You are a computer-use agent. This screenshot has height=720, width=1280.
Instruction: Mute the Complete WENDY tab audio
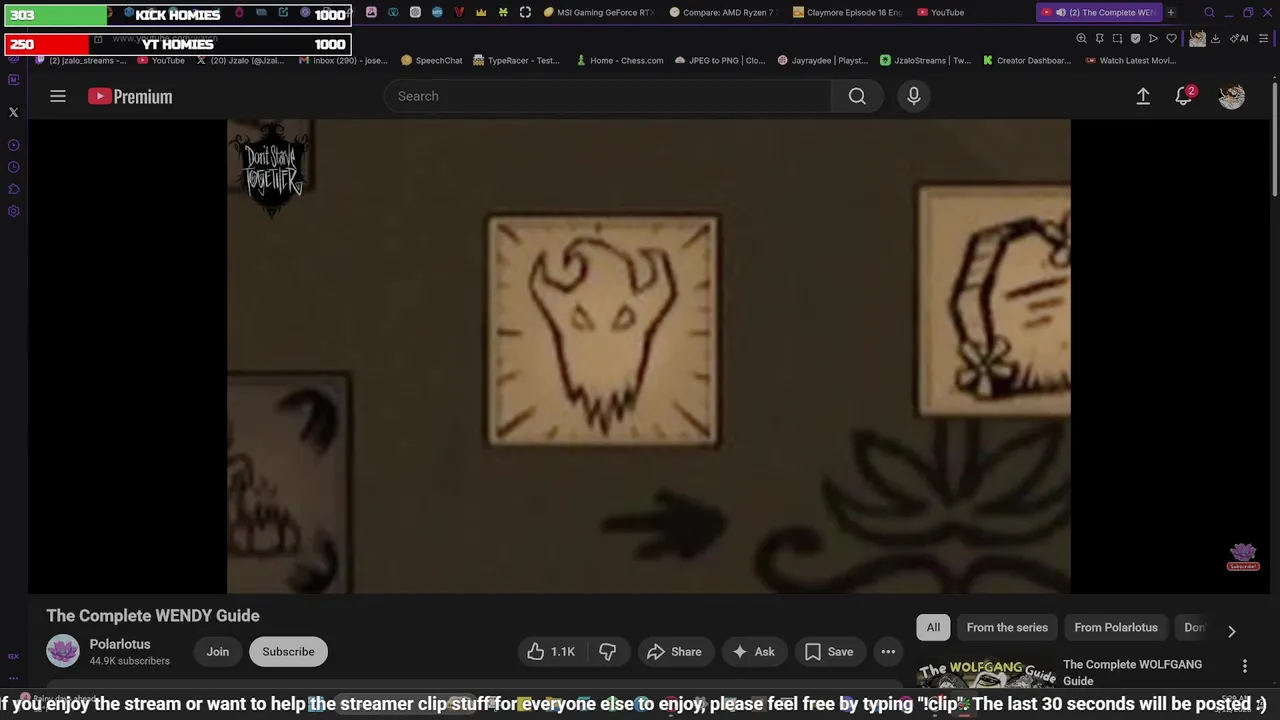click(1061, 12)
